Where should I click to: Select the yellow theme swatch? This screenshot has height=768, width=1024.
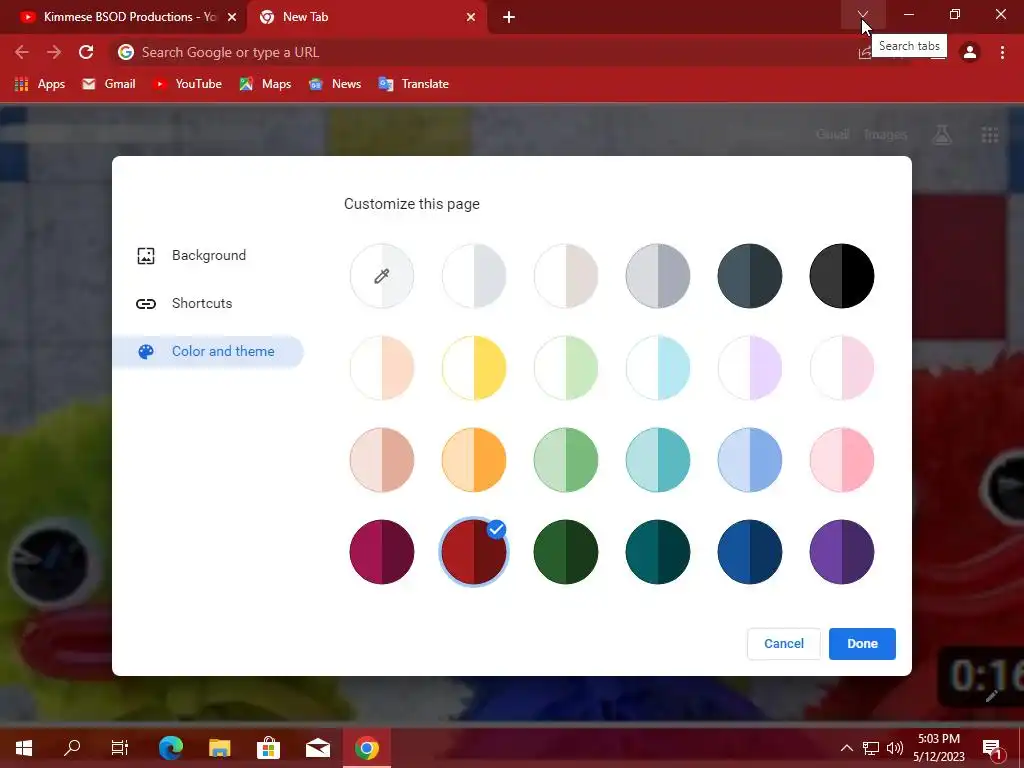tap(473, 368)
